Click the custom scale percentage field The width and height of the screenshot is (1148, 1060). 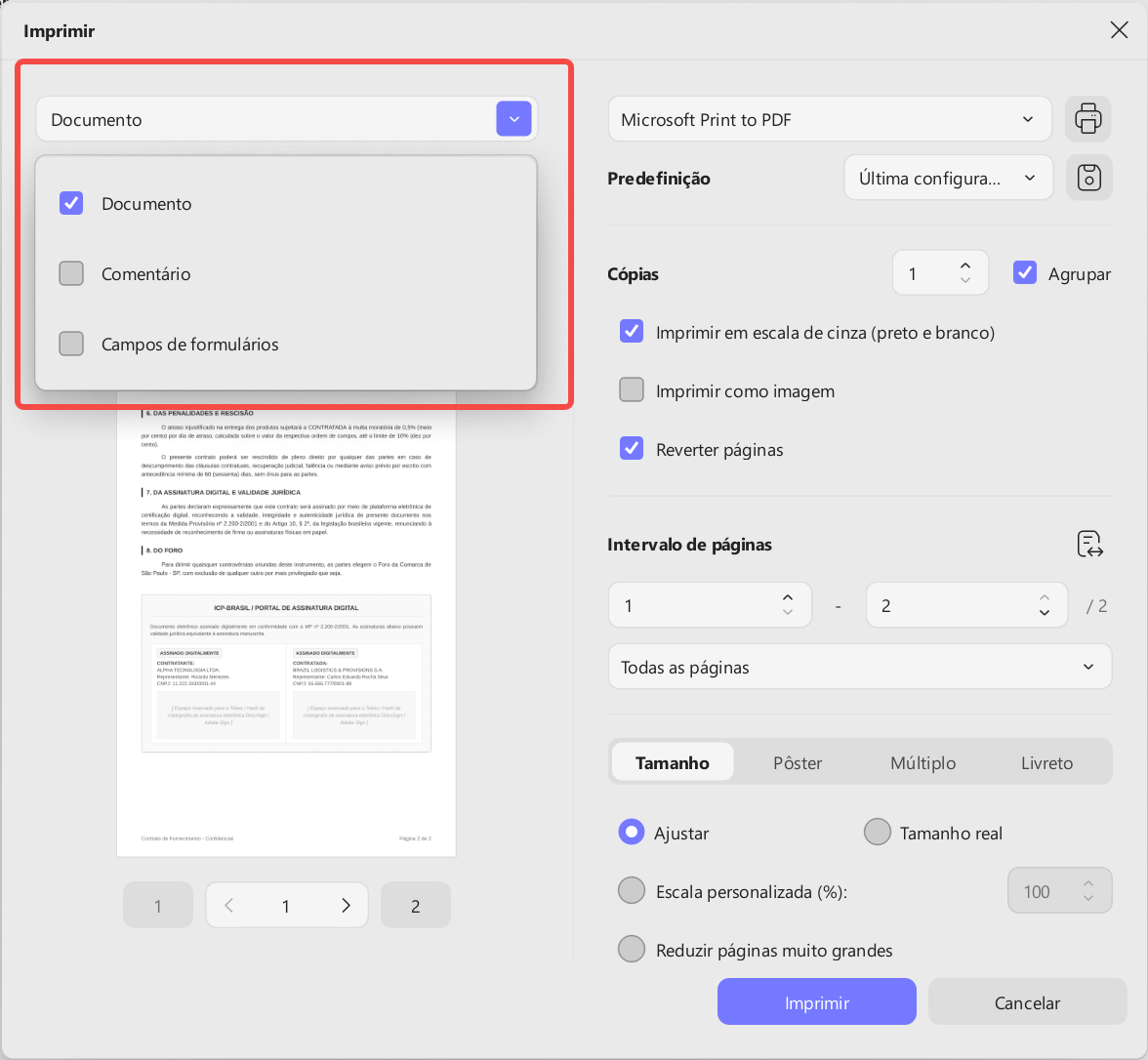pyautogui.click(x=1059, y=891)
